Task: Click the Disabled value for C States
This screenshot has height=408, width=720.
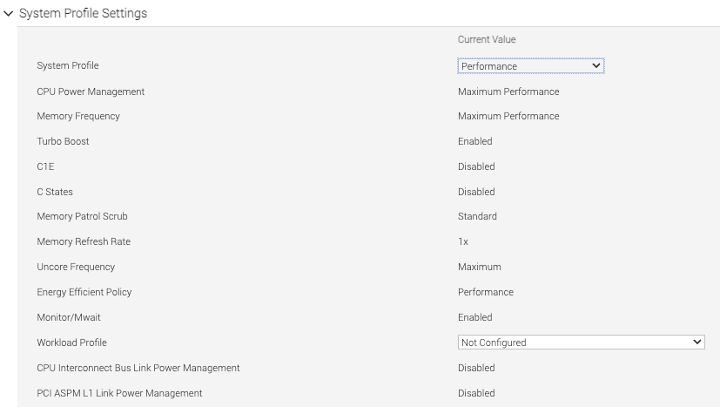Action: (x=476, y=192)
